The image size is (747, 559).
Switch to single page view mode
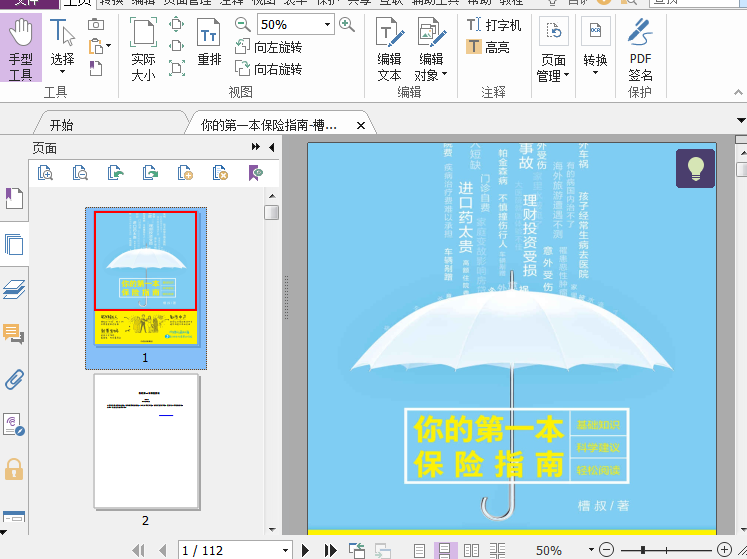[419, 550]
